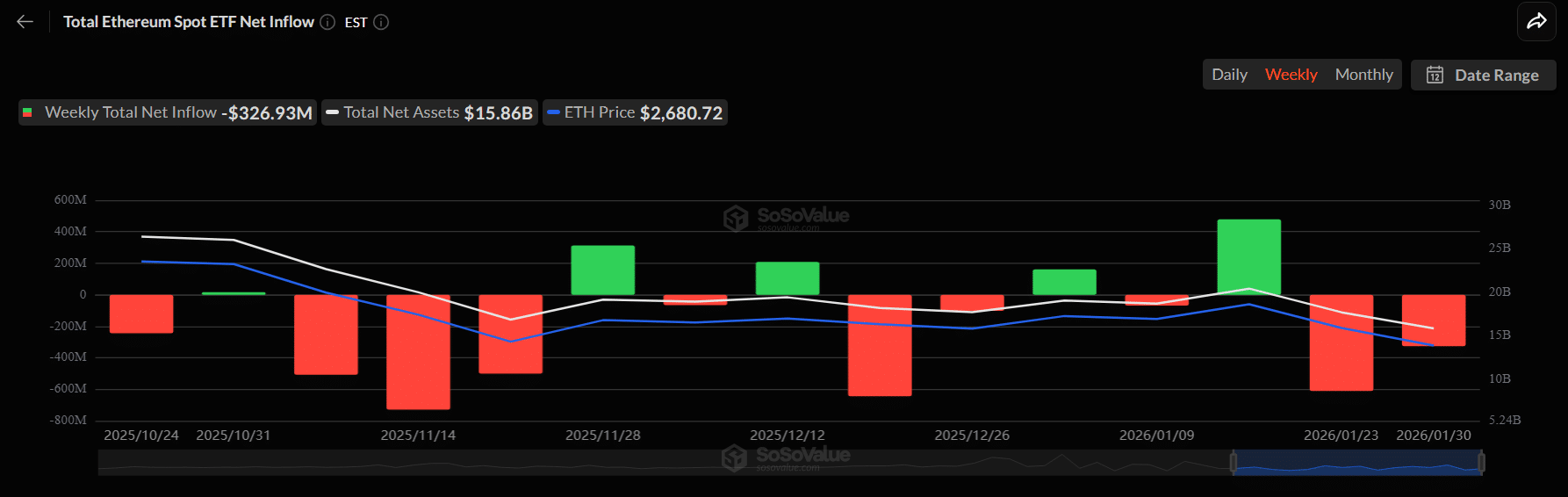Click the highlighted blue range selection
Image resolution: width=1568 pixels, height=497 pixels.
[1357, 462]
